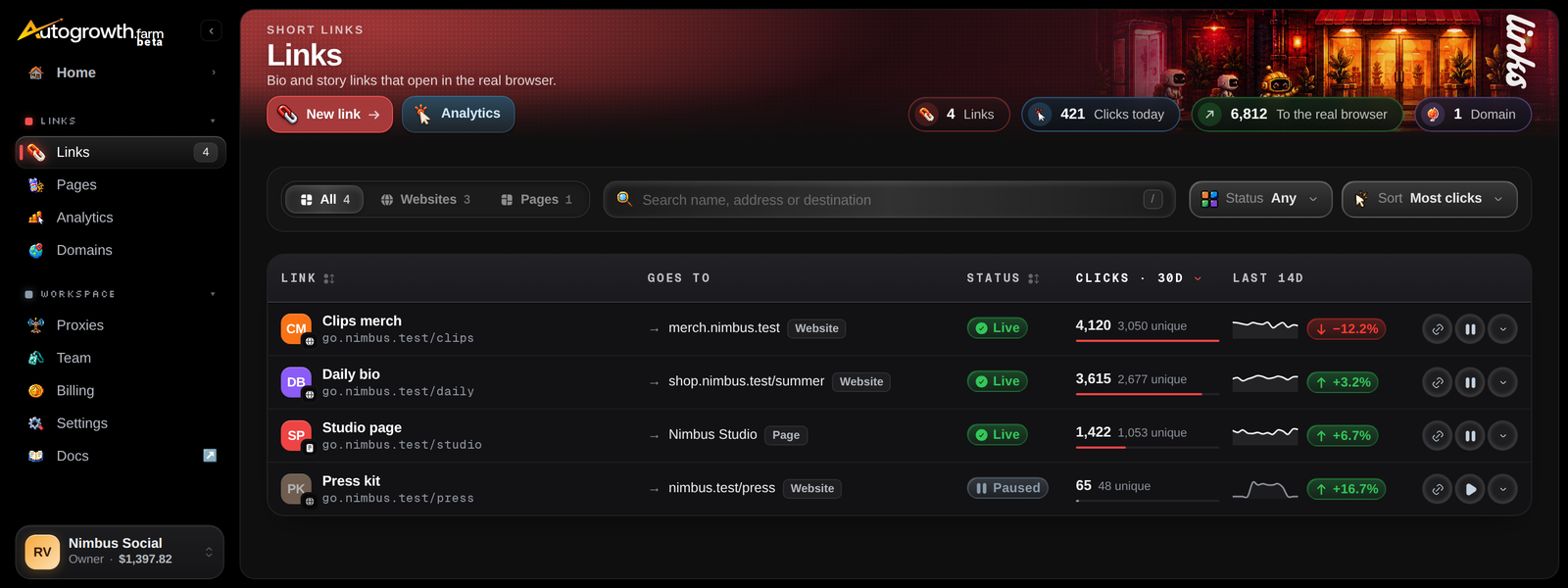The height and width of the screenshot is (588, 1568).
Task: Click the Paused status badge on Press kit
Action: tap(1007, 488)
